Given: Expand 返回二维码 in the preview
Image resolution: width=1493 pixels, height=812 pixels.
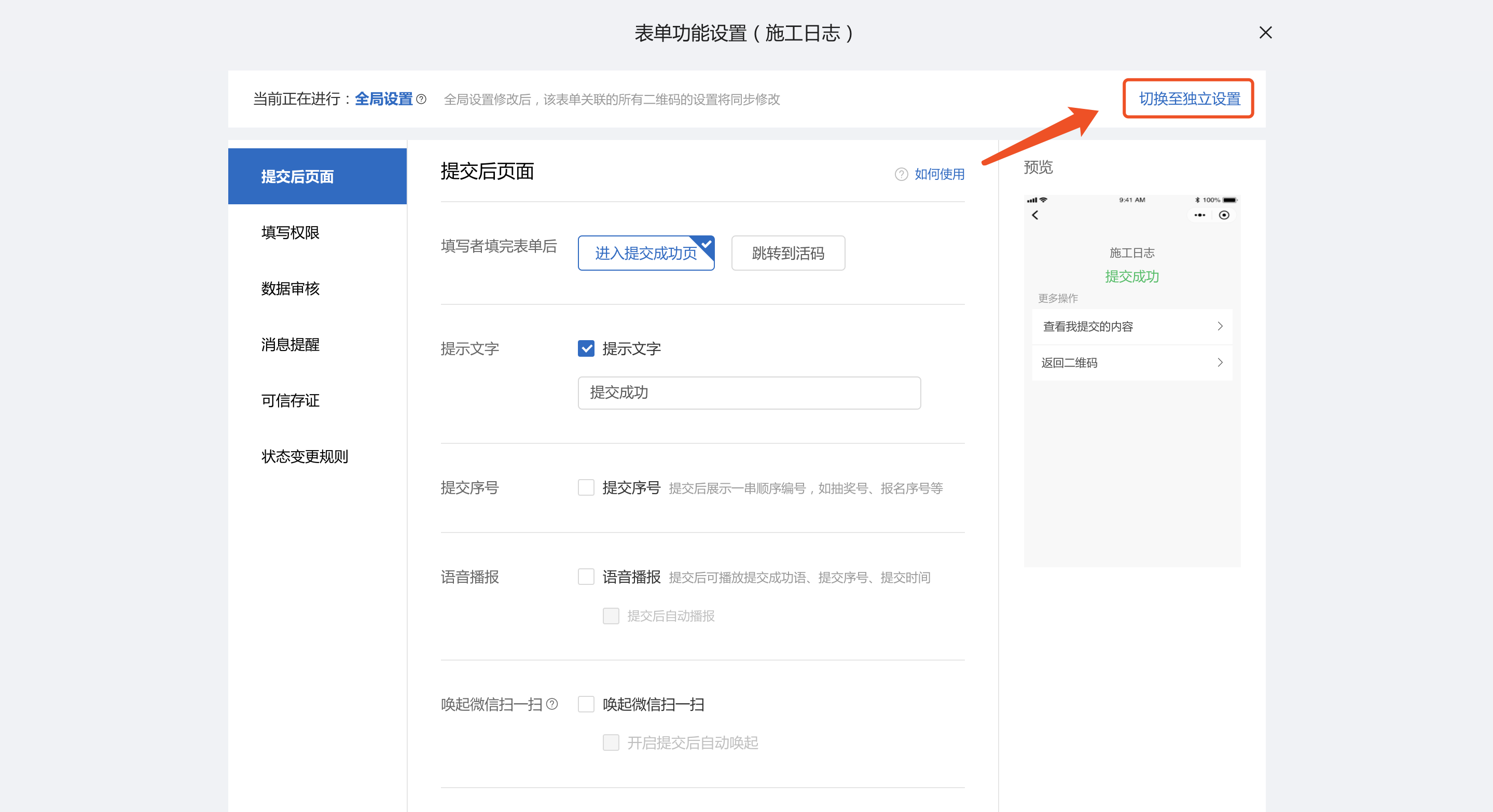Looking at the screenshot, I should tap(1131, 362).
